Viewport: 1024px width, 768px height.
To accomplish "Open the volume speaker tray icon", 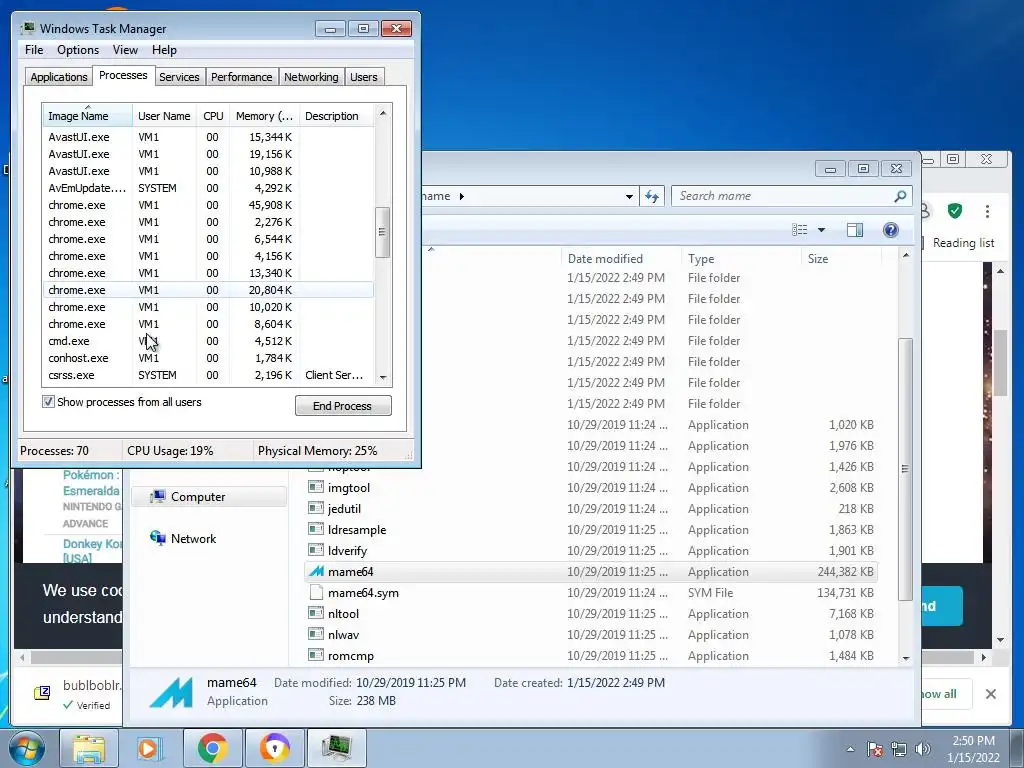I will [922, 749].
